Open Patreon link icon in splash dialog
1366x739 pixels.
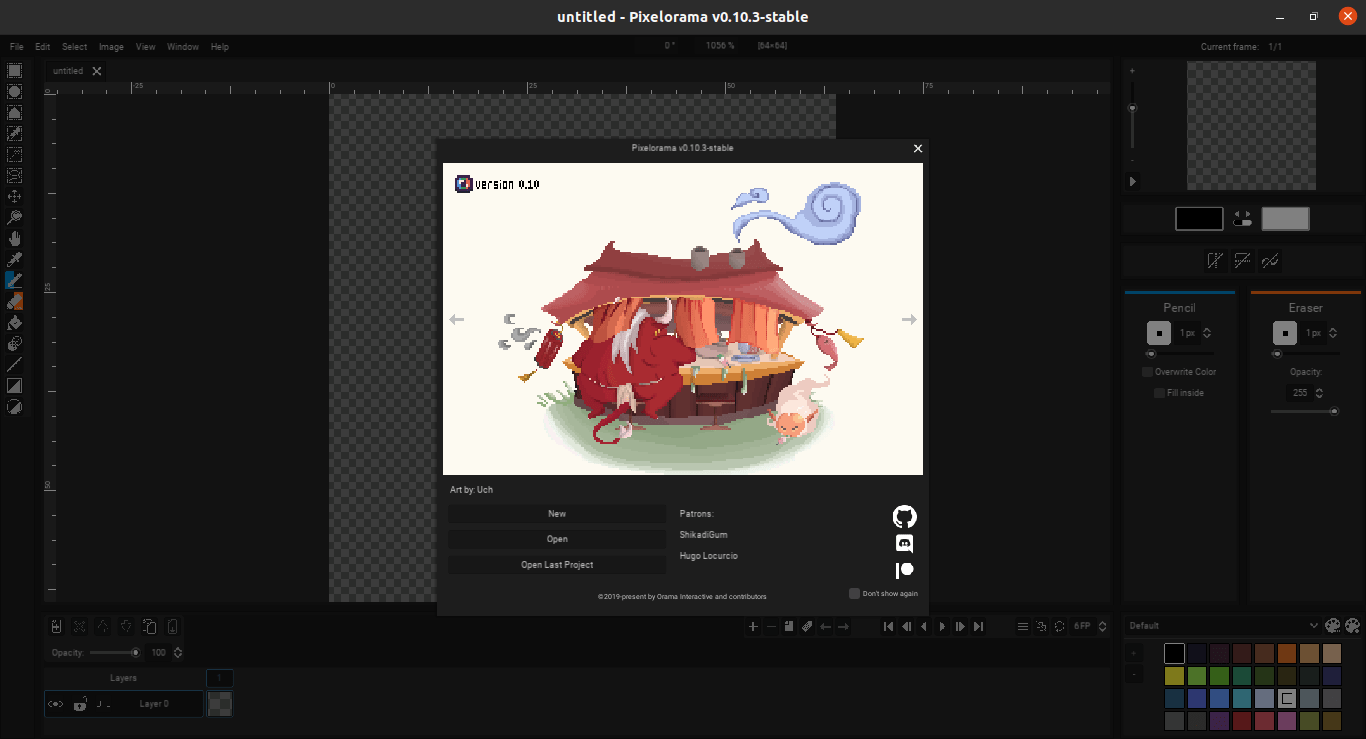904,570
